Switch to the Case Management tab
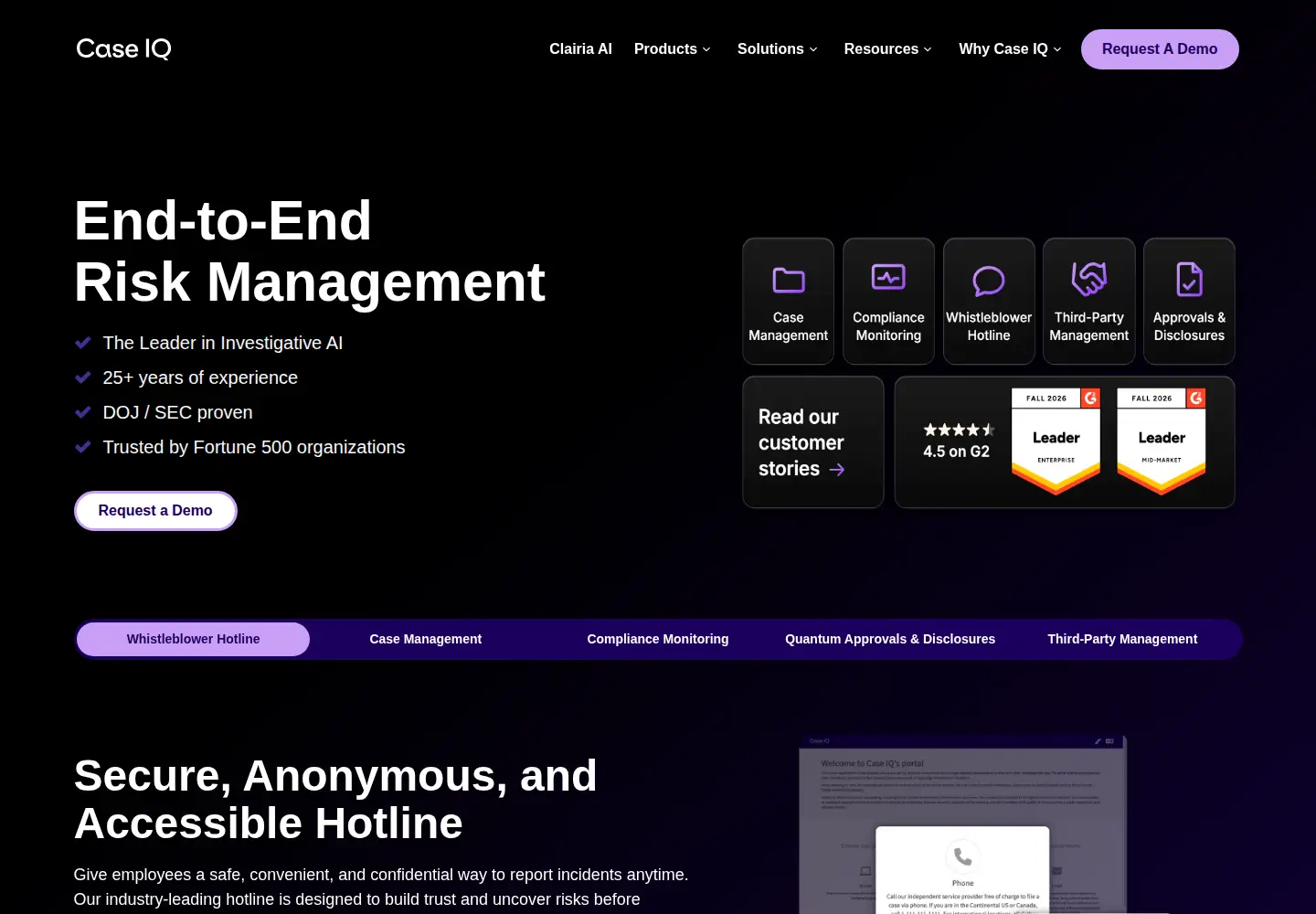This screenshot has height=914, width=1316. tap(425, 639)
